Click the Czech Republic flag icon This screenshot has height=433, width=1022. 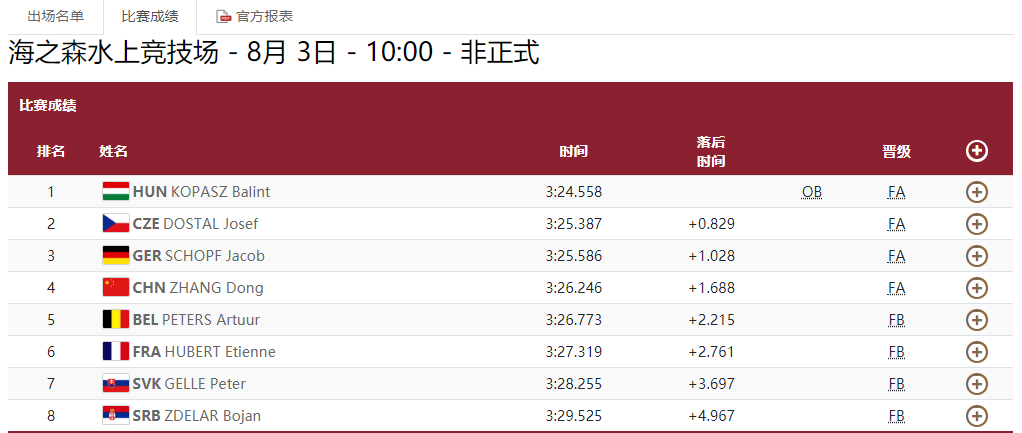(x=116, y=224)
